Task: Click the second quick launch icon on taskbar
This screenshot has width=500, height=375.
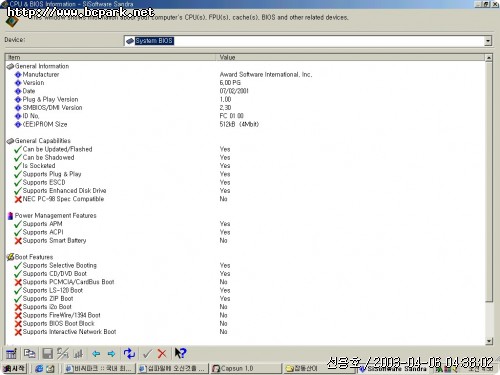Action: [50, 369]
